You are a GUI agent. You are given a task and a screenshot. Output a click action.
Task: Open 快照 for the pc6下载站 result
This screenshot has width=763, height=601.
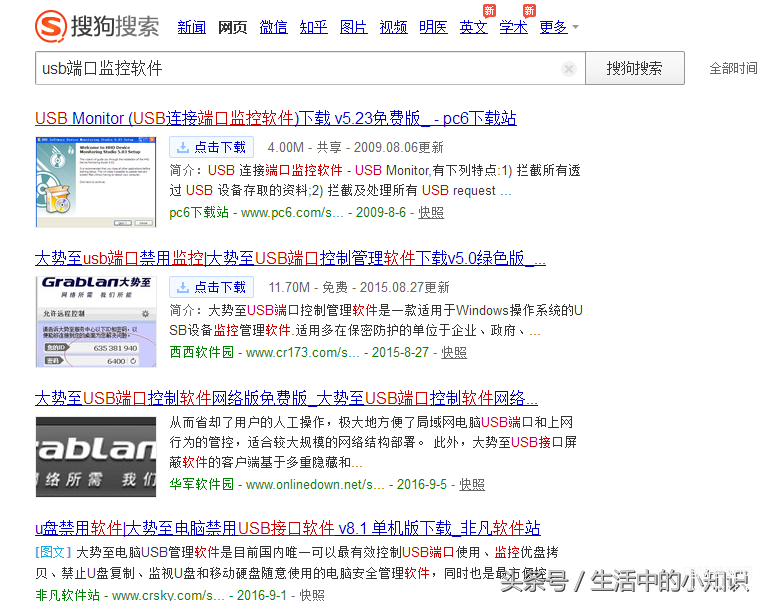tap(431, 213)
